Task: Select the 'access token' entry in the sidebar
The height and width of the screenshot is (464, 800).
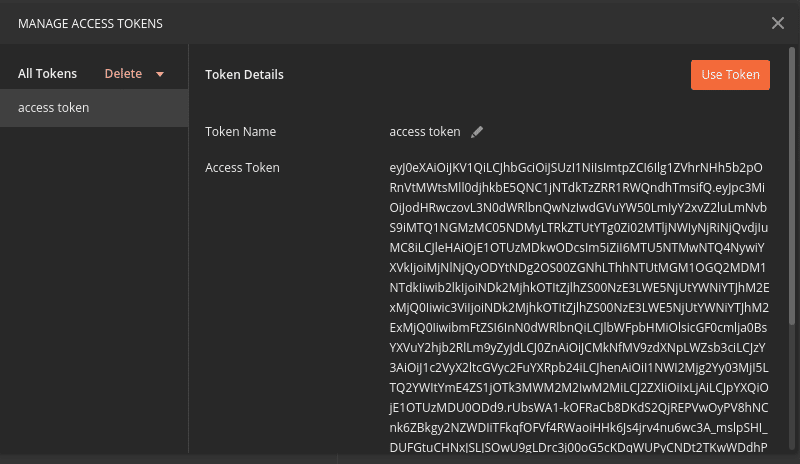Action: (94, 108)
